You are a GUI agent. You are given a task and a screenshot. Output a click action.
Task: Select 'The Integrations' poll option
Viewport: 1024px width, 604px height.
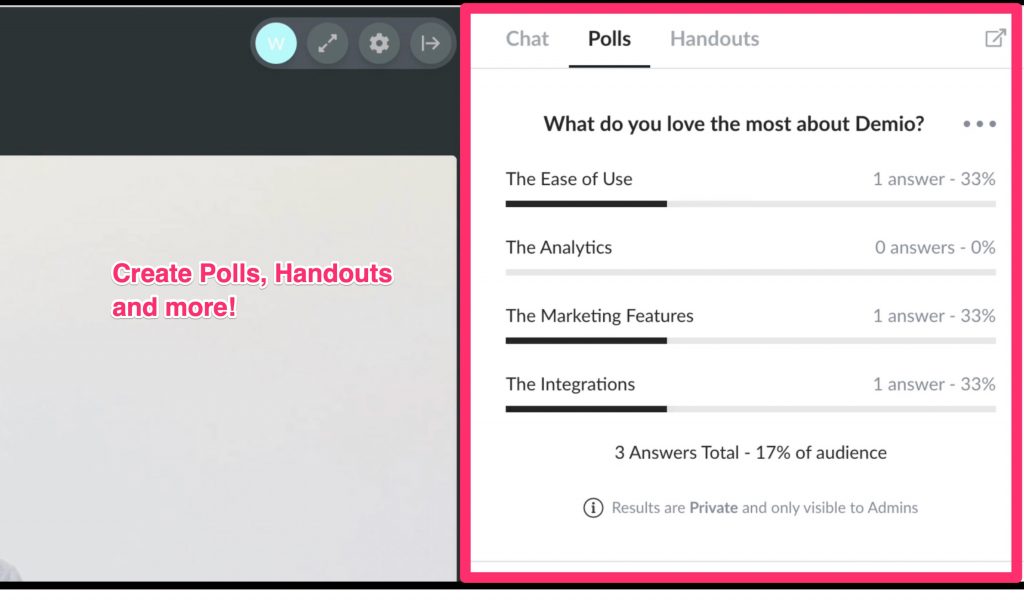(x=570, y=385)
